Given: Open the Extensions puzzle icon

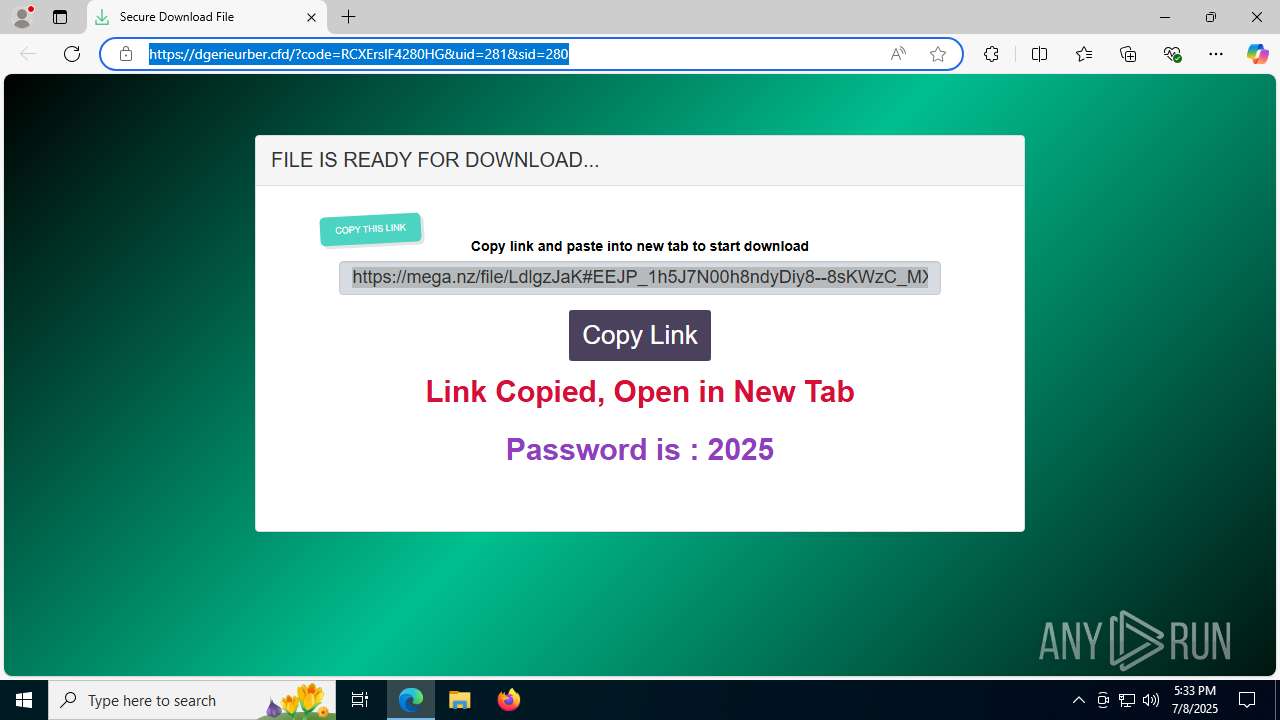Looking at the screenshot, I should pyautogui.click(x=991, y=54).
